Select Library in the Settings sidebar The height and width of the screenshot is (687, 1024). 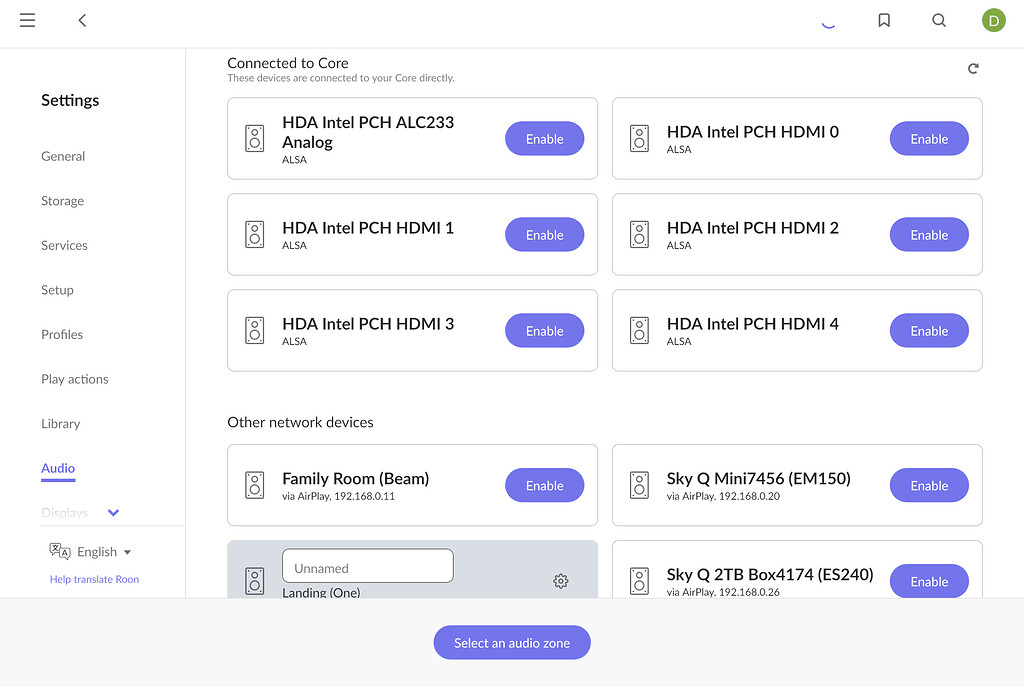60,423
